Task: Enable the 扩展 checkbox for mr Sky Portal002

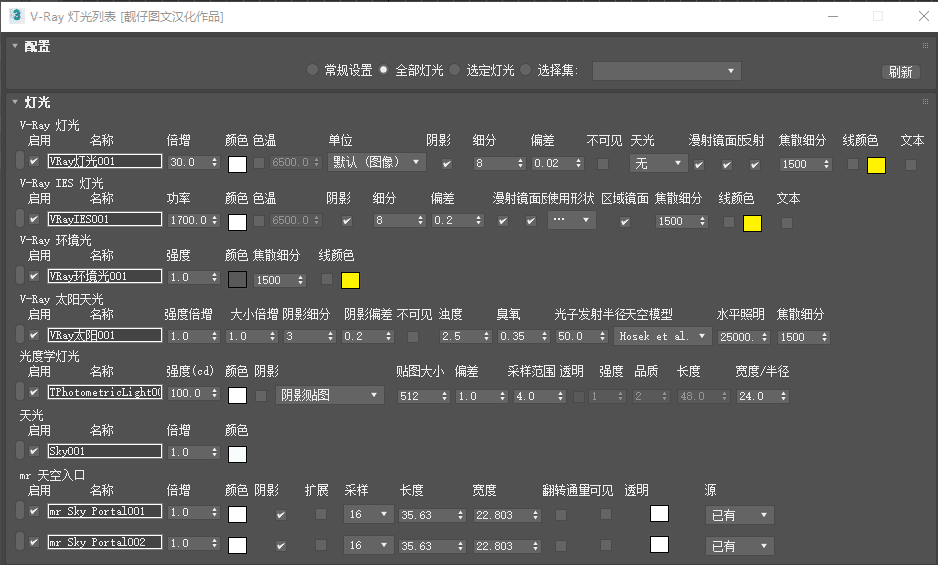Action: [321, 545]
